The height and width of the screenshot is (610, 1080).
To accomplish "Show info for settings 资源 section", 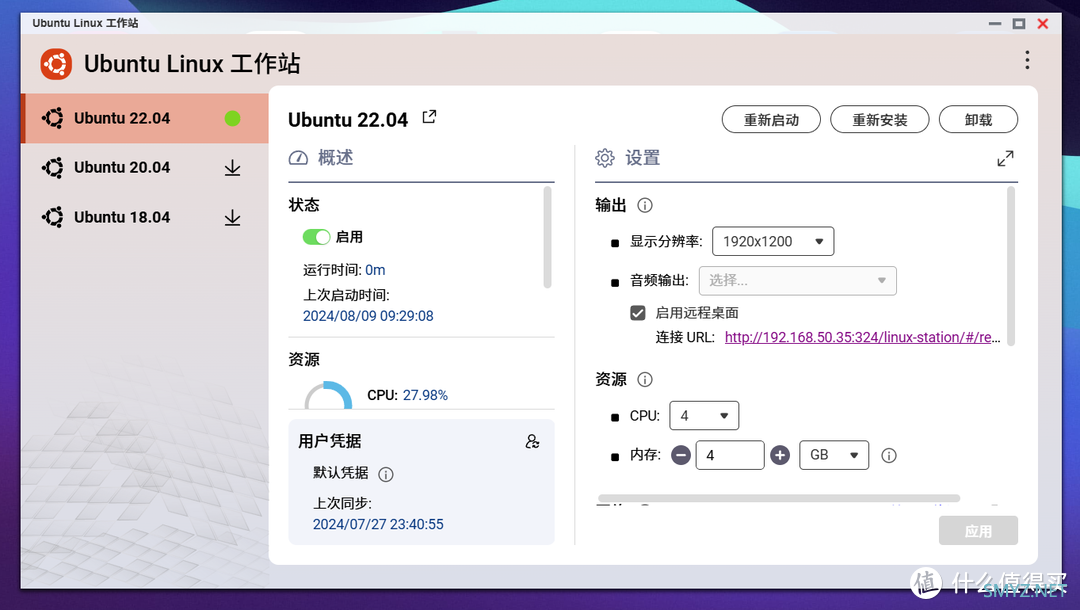I will pyautogui.click(x=645, y=379).
